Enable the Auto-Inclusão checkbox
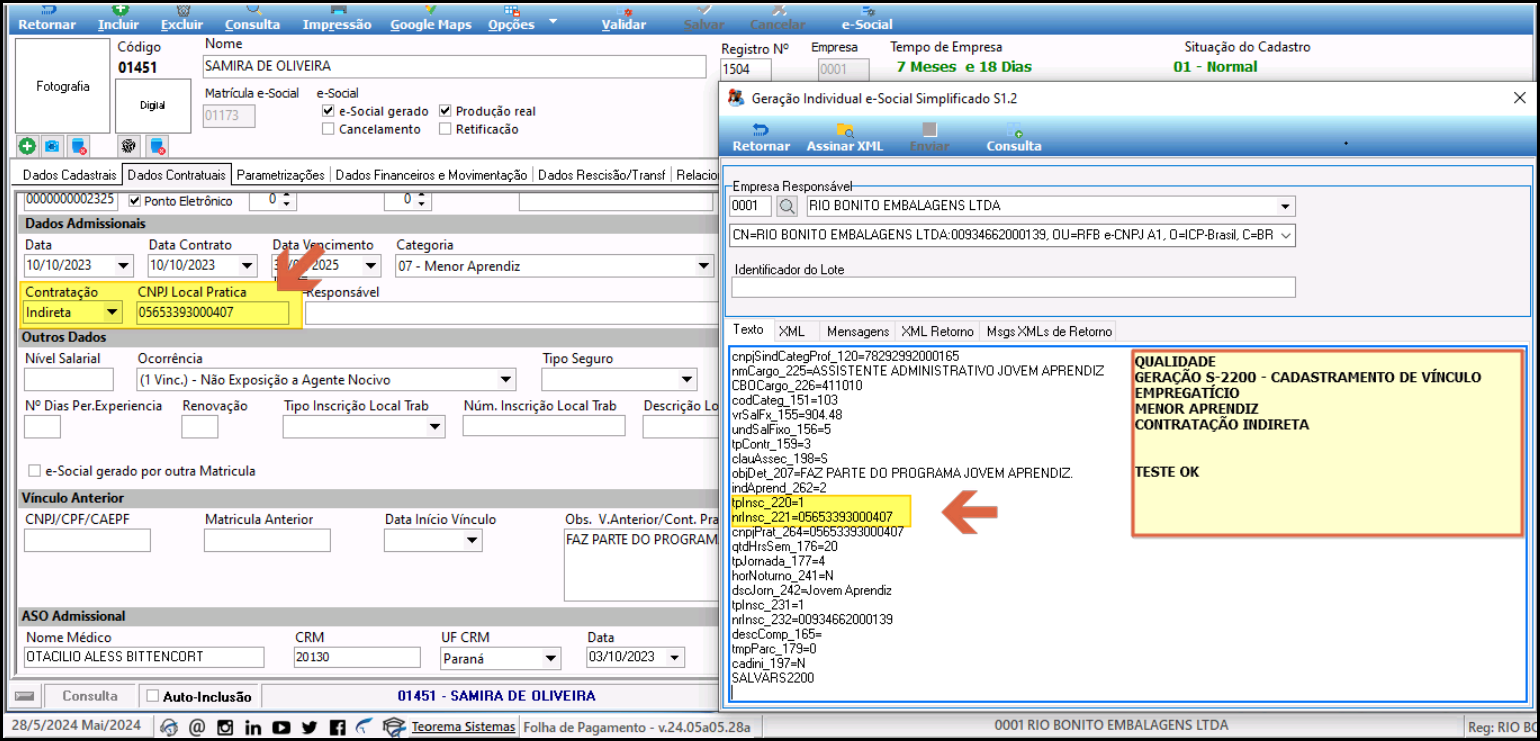This screenshot has height=741, width=1540. click(153, 695)
